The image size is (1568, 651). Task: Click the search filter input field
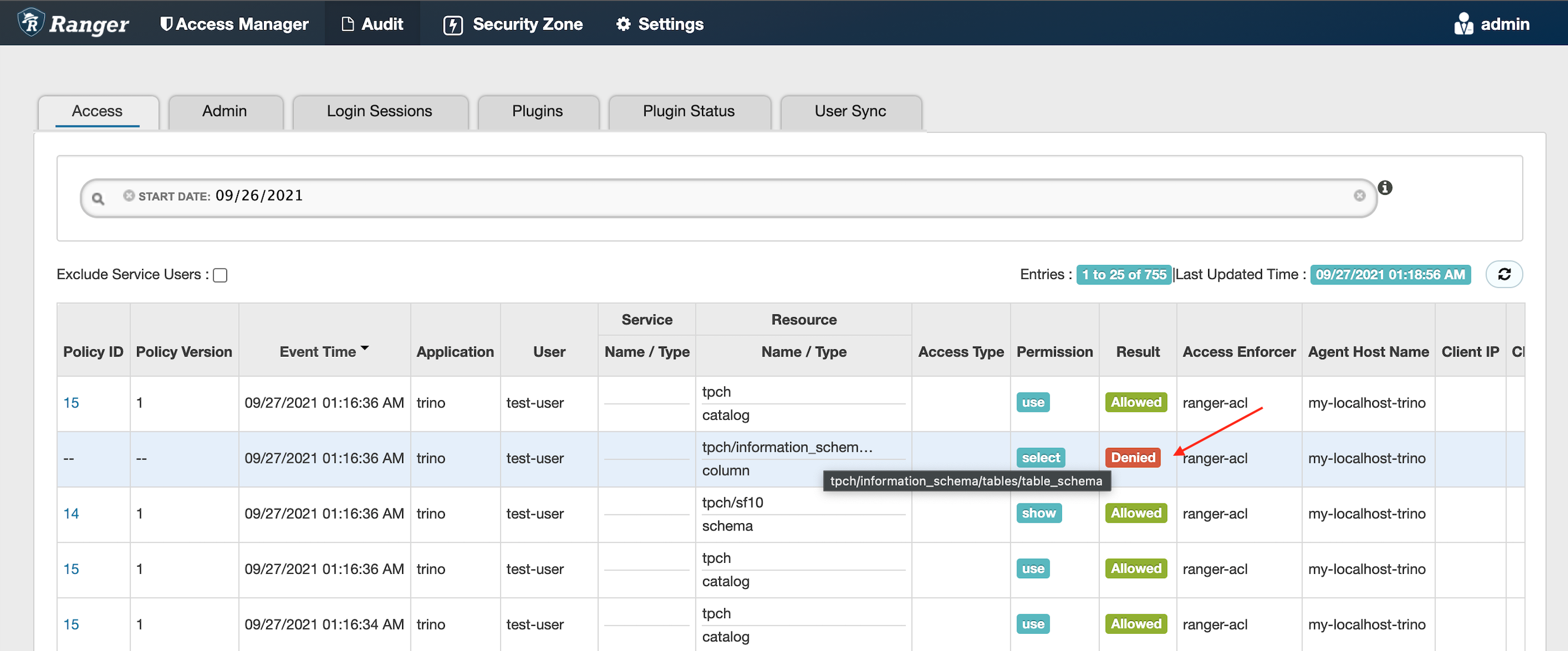point(796,197)
